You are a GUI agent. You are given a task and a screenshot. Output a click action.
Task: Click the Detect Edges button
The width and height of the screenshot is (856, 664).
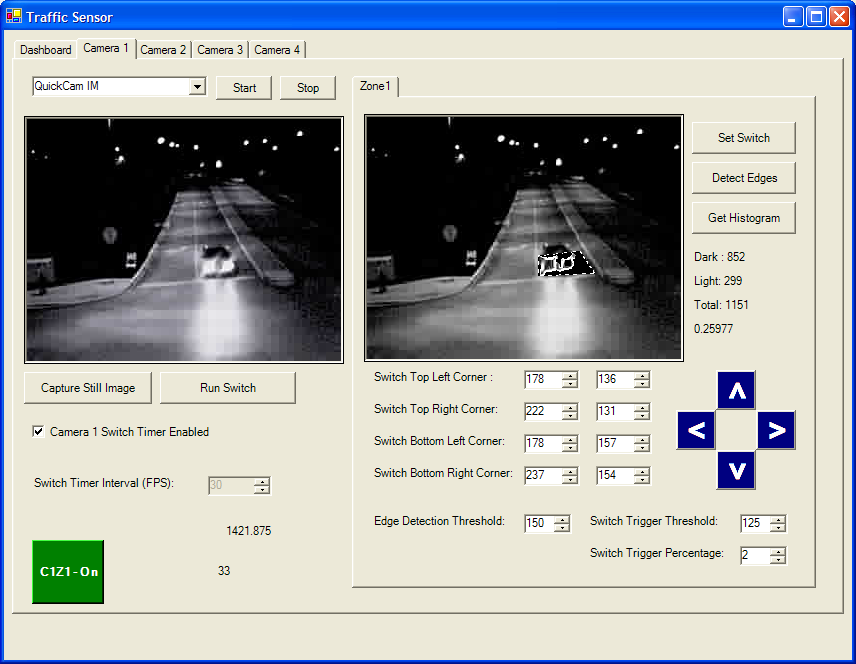point(744,178)
